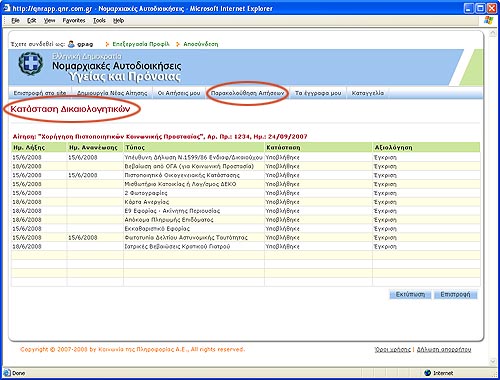The width and height of the screenshot is (500, 380).
Task: Select the Μισθωτήριο Κατοικίας row
Action: (x=246, y=184)
